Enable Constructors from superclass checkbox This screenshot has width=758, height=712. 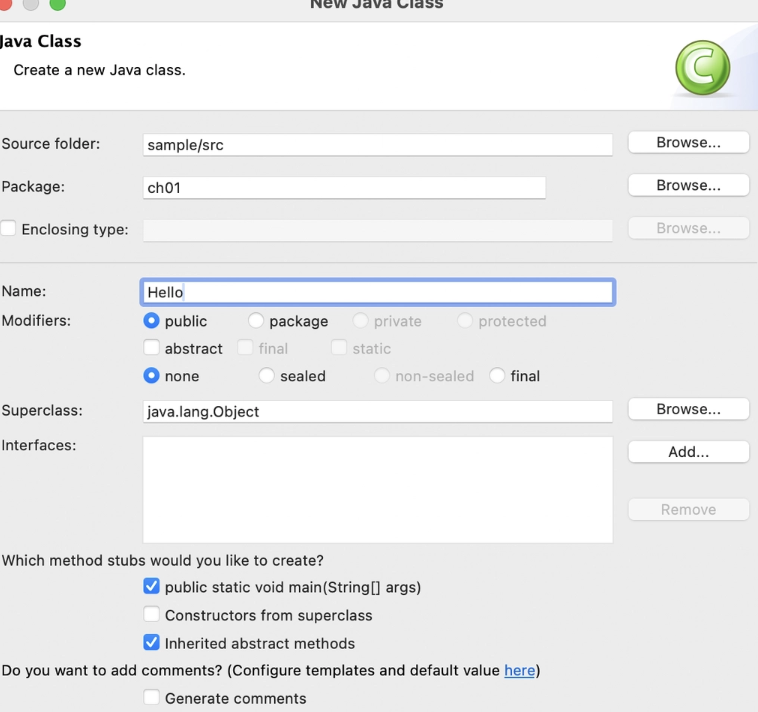(151, 614)
